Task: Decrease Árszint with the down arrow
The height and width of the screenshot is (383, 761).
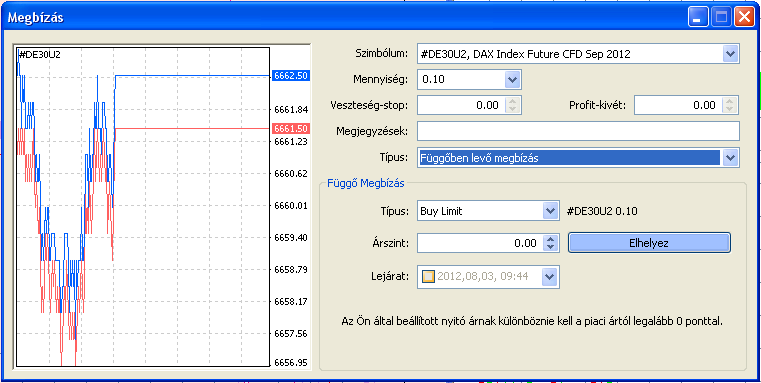Action: coord(550,247)
